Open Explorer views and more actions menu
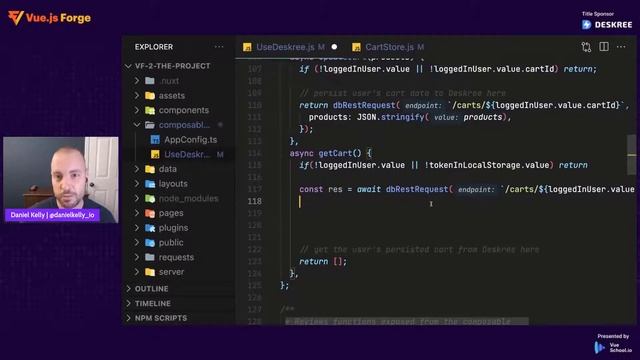Image resolution: width=640 pixels, height=360 pixels. (x=219, y=47)
